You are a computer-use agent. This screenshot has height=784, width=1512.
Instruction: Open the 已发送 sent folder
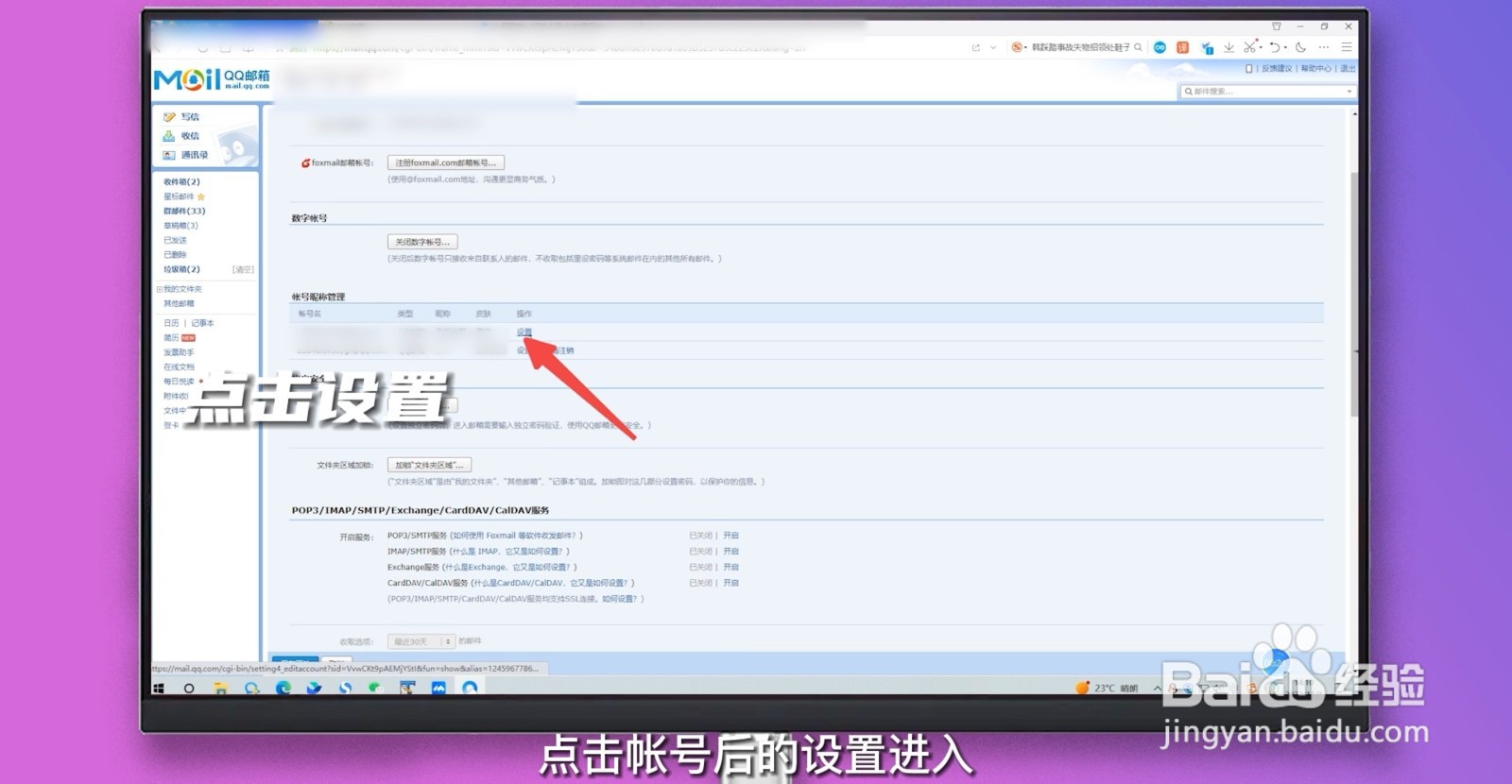click(x=175, y=240)
